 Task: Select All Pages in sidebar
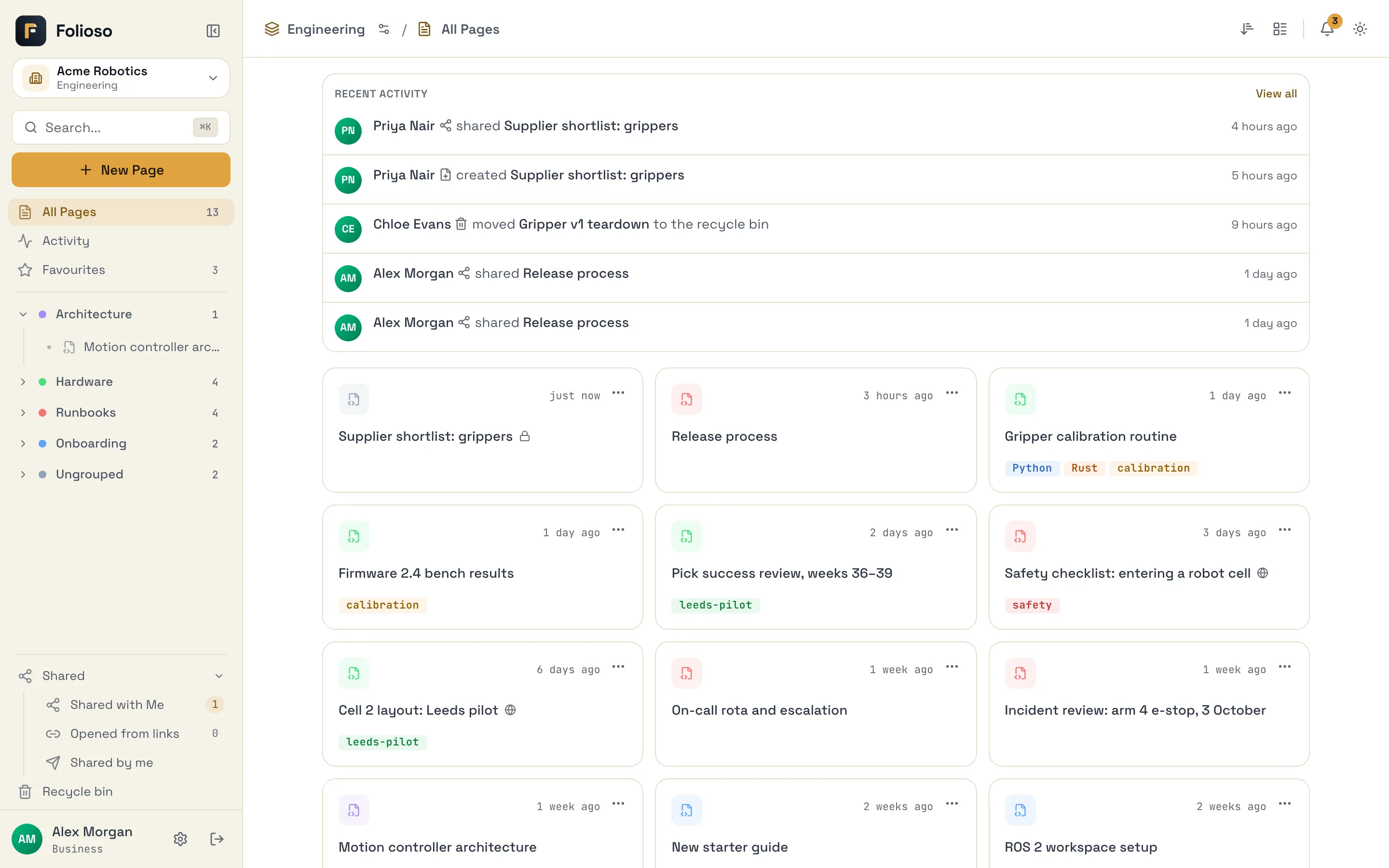(x=121, y=212)
